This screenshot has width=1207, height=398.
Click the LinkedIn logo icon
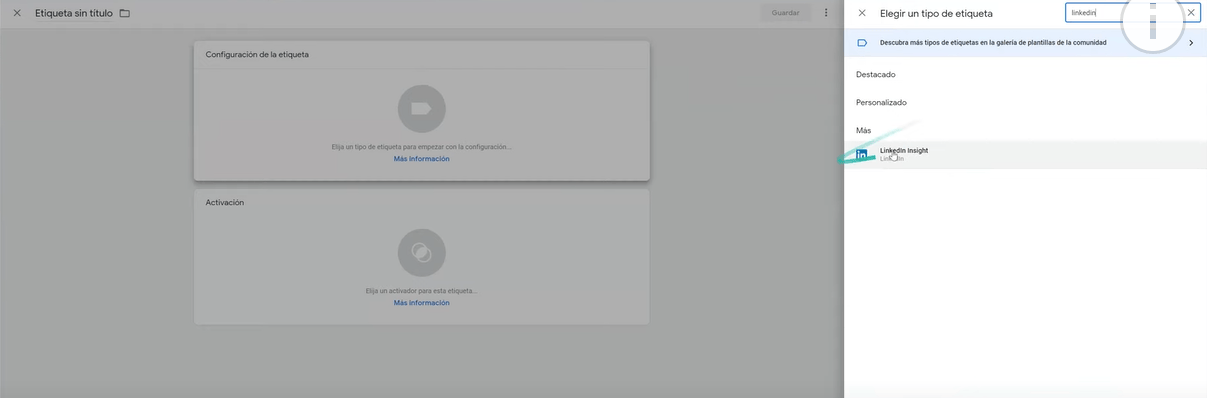point(862,154)
